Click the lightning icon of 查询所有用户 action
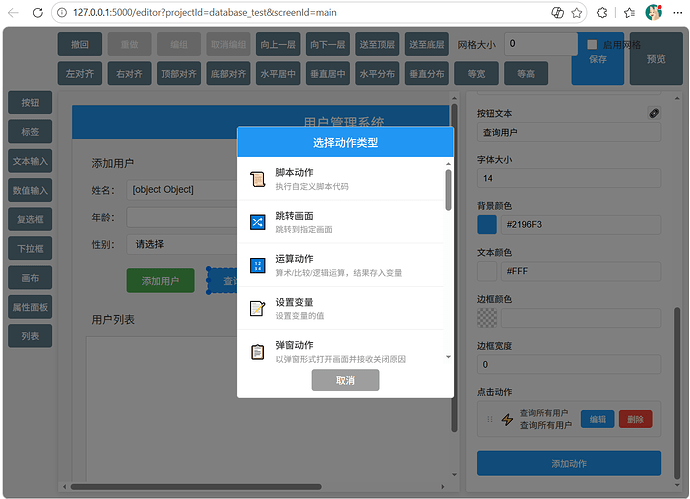The width and height of the screenshot is (690, 499). coord(507,419)
